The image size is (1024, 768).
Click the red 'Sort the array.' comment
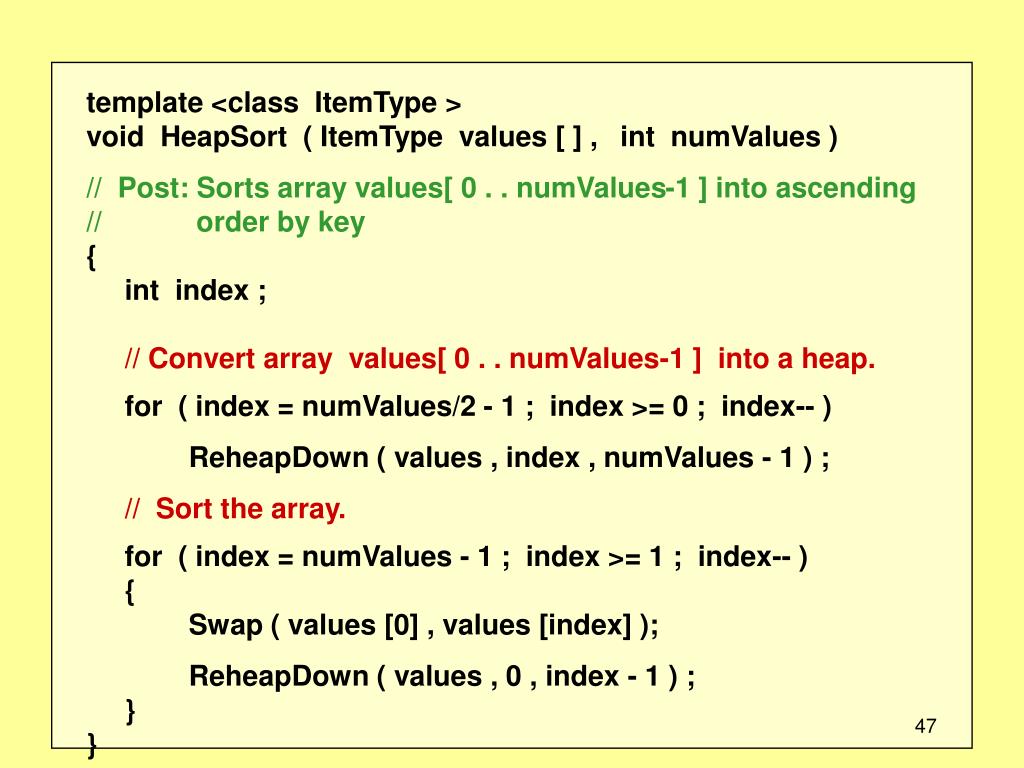tap(235, 509)
